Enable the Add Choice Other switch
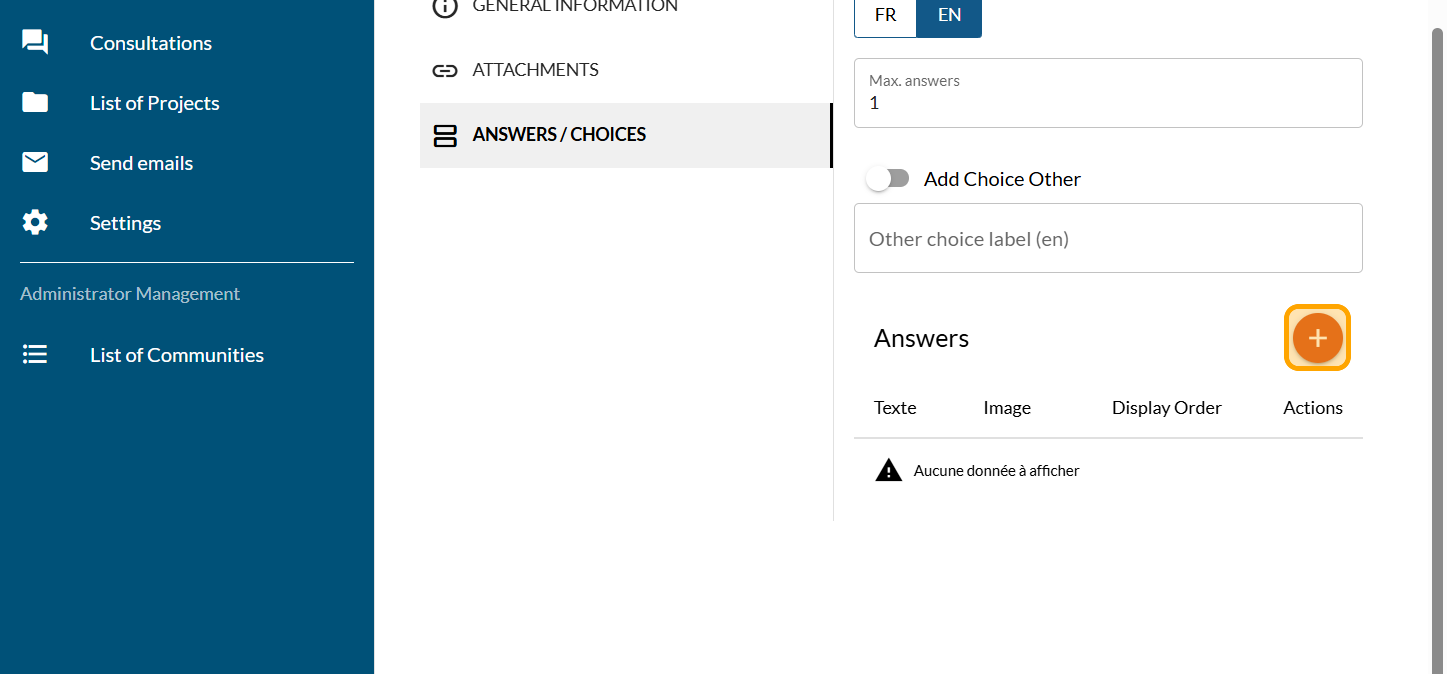 coord(888,179)
